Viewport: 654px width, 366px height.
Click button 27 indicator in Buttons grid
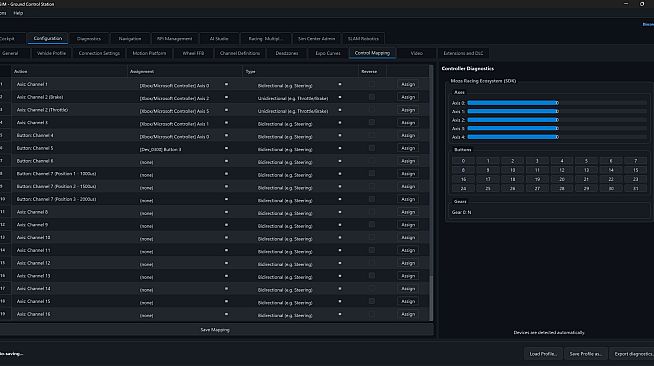(x=537, y=188)
